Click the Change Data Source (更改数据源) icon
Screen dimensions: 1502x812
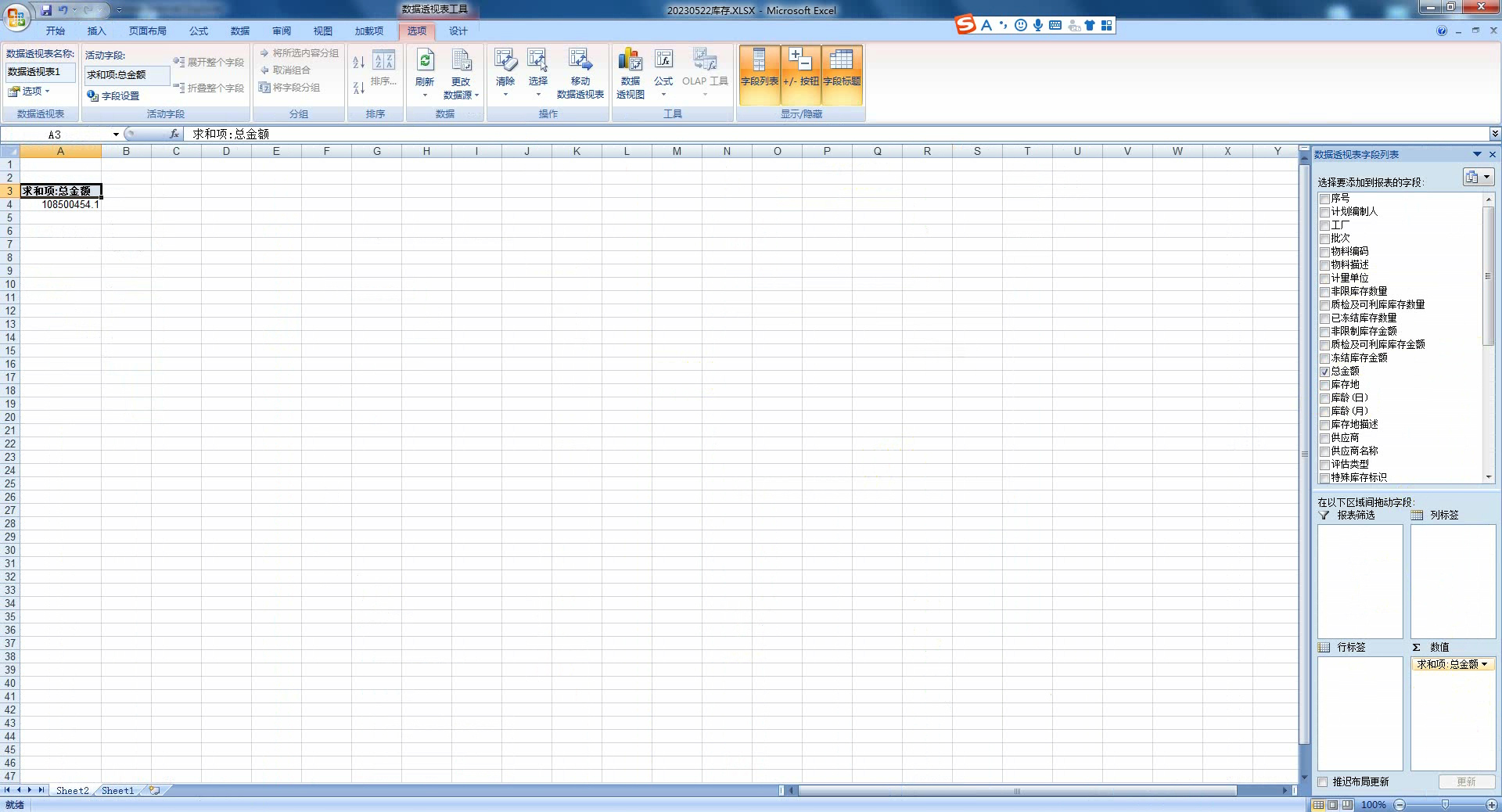(x=461, y=63)
